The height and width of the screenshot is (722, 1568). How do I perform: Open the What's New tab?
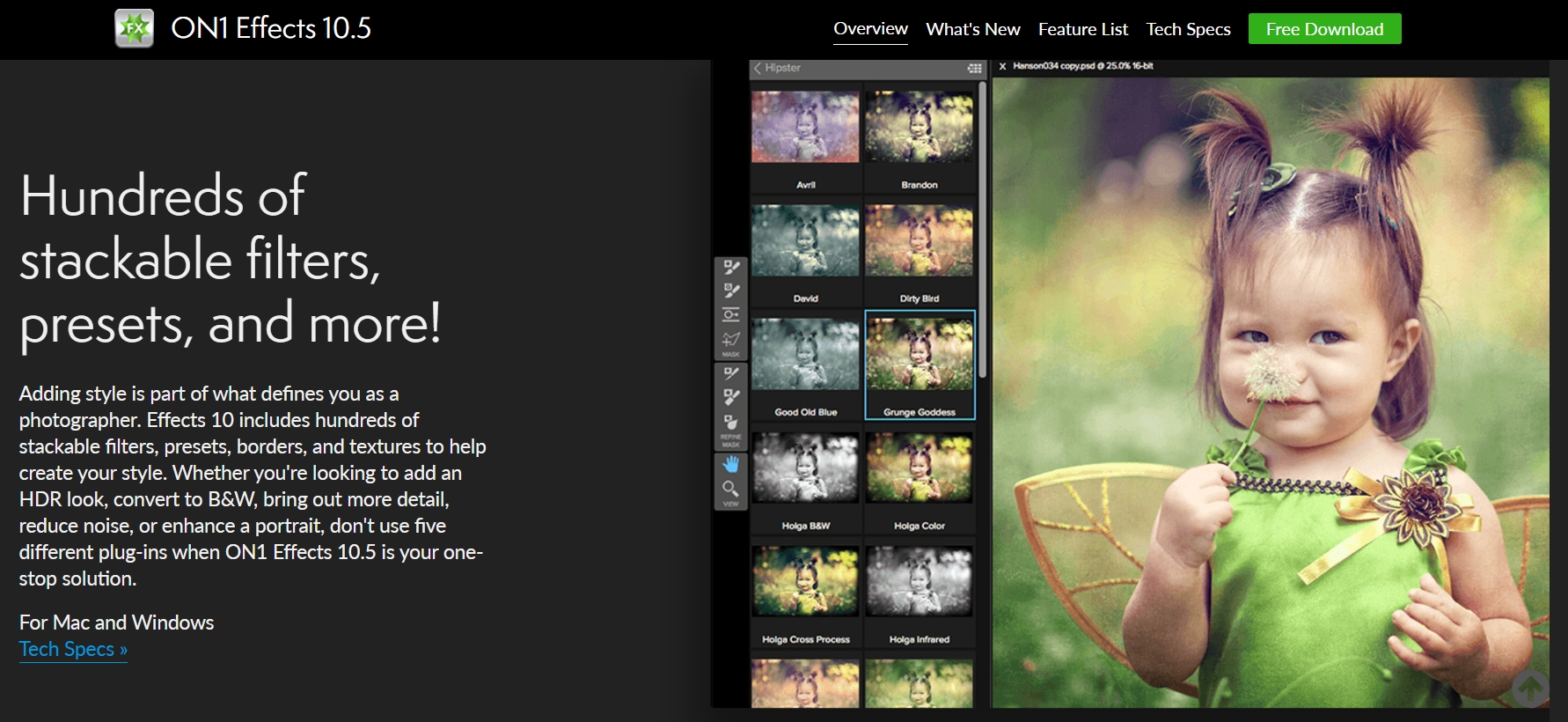[x=973, y=29]
